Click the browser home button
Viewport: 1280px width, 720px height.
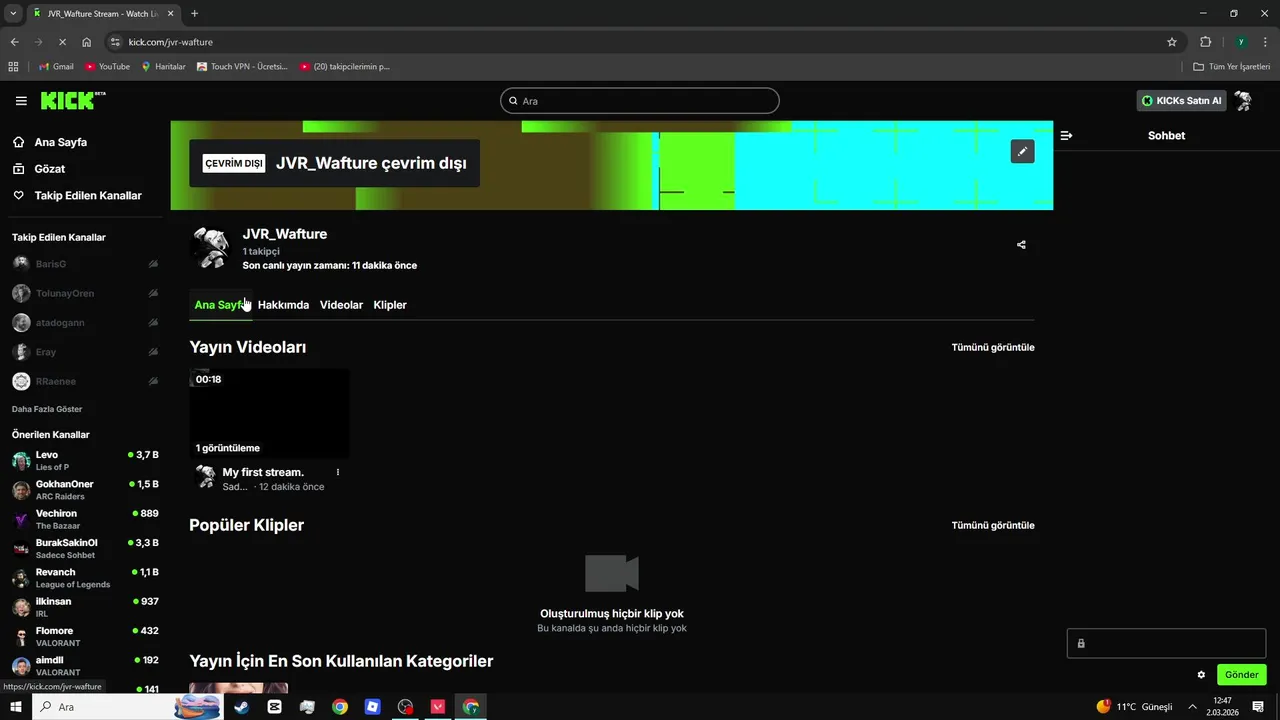(87, 42)
